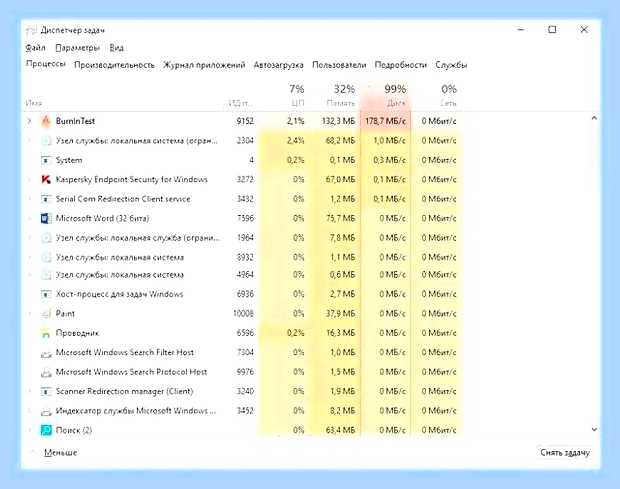Image resolution: width=620 pixels, height=489 pixels.
Task: Click PID 10008 of Paint
Action: click(243, 314)
